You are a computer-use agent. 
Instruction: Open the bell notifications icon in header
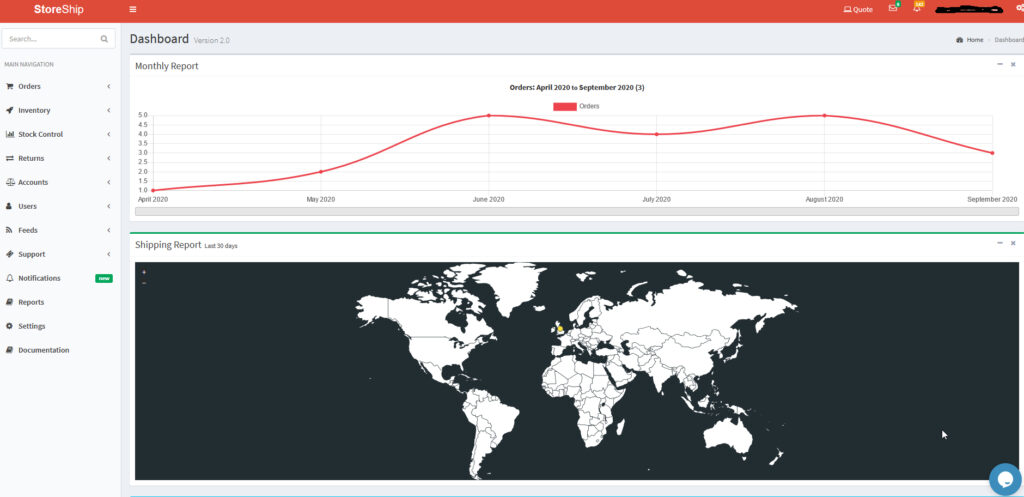click(x=917, y=9)
